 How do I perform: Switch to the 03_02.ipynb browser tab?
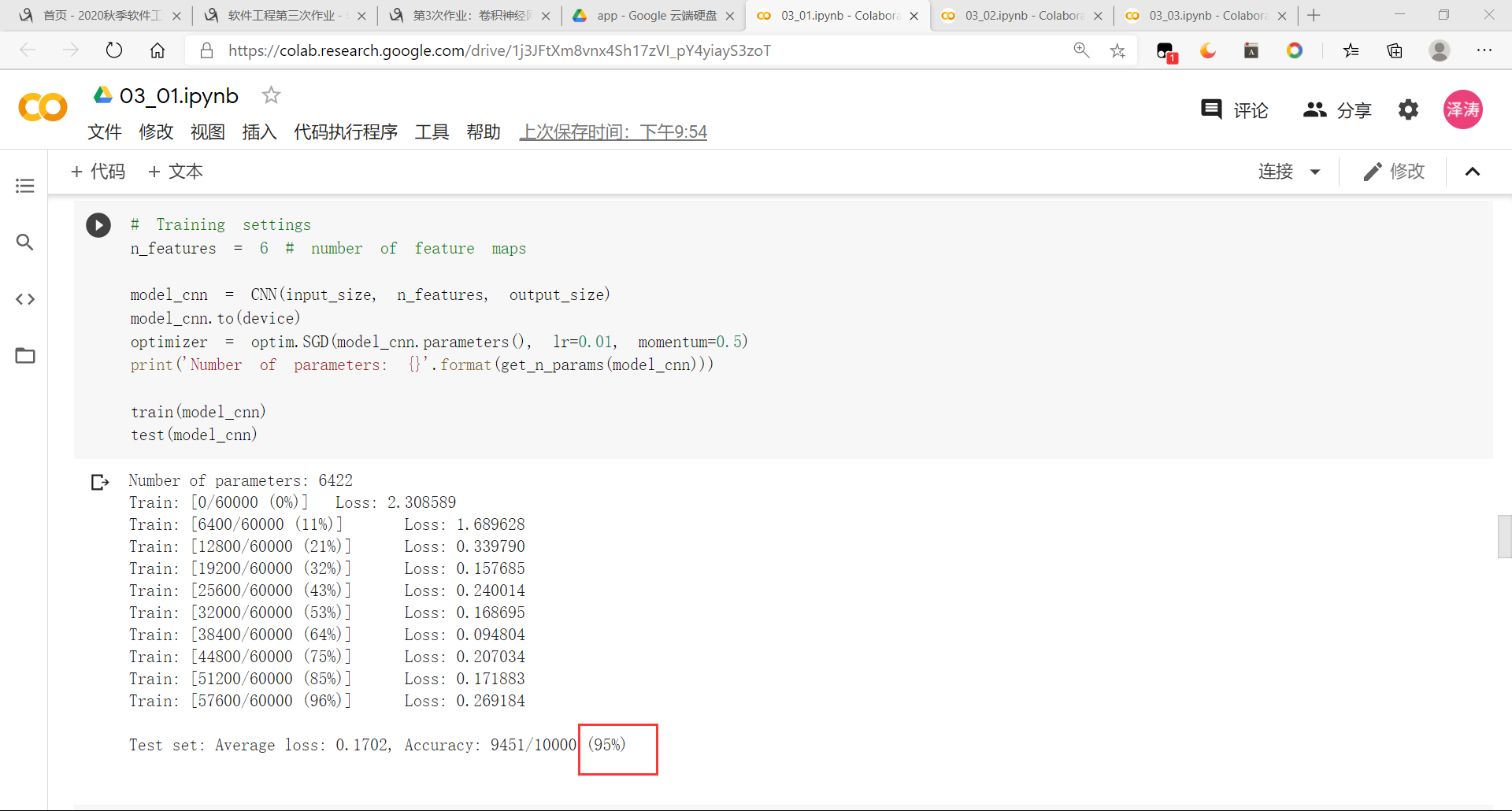tap(1023, 16)
